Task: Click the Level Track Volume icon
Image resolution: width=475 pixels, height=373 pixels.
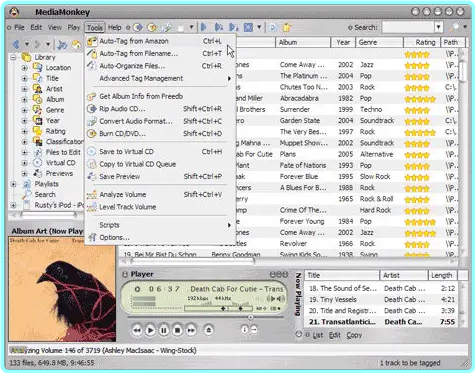Action: [x=91, y=207]
